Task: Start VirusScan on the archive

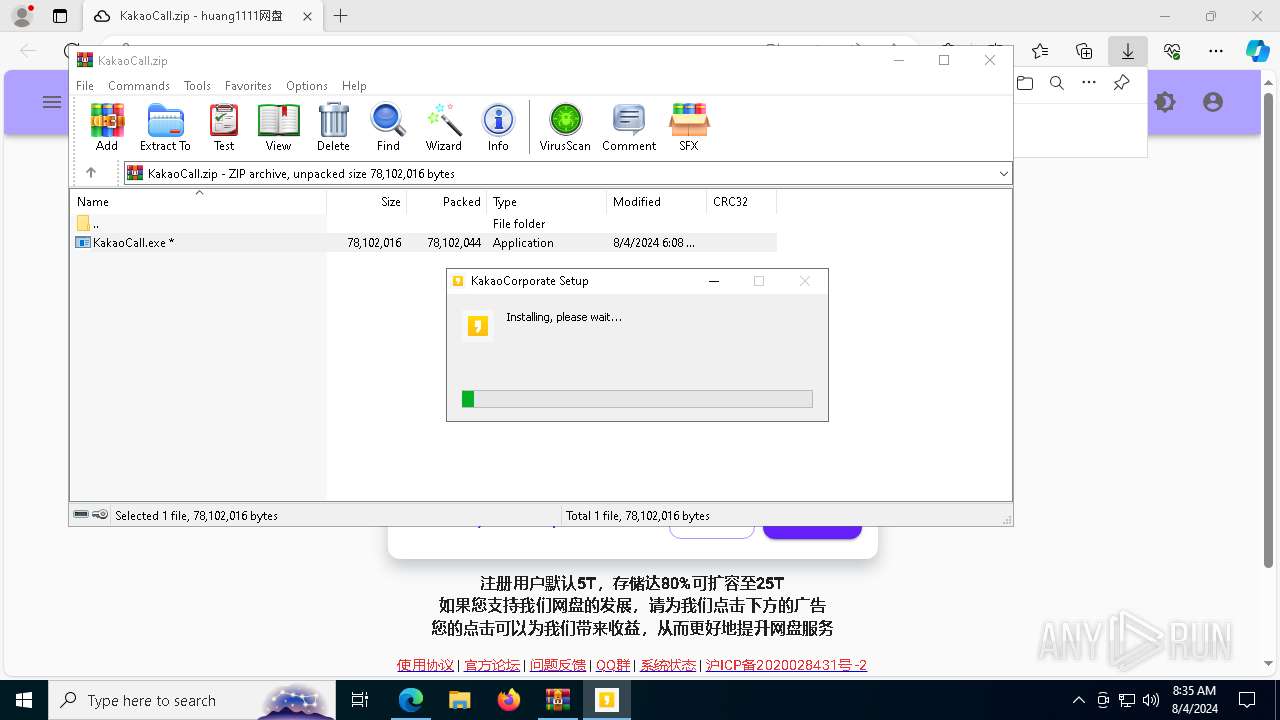Action: [x=565, y=127]
